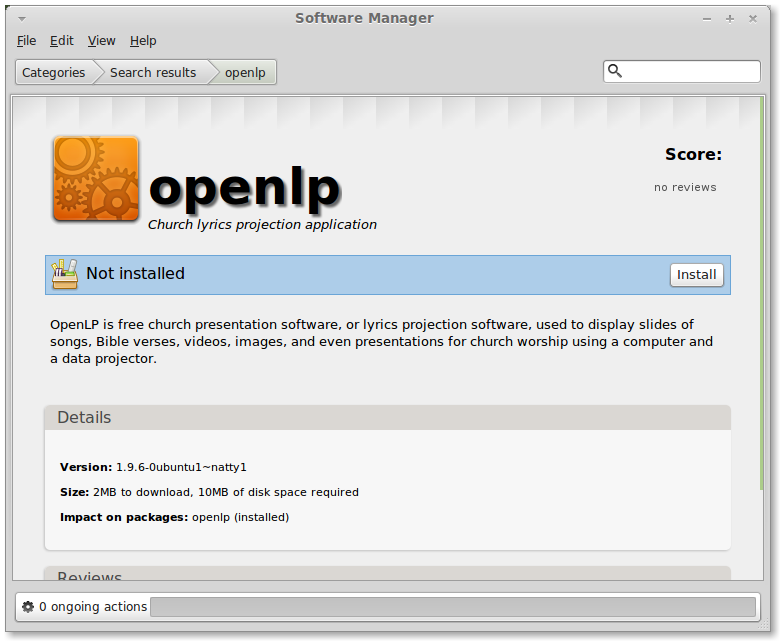Select the openlp breadcrumb
The width and height of the screenshot is (780, 641).
pos(245,73)
